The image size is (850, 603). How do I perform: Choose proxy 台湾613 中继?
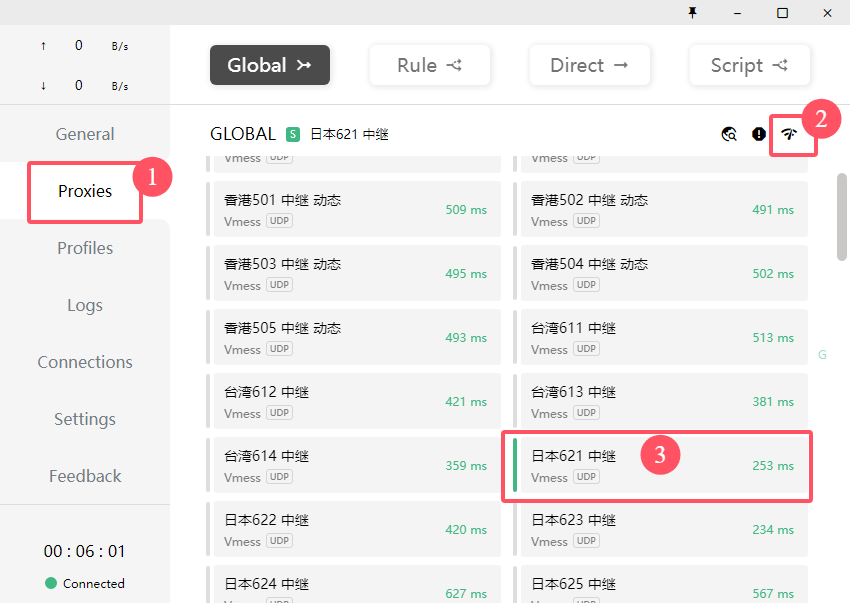(664, 401)
